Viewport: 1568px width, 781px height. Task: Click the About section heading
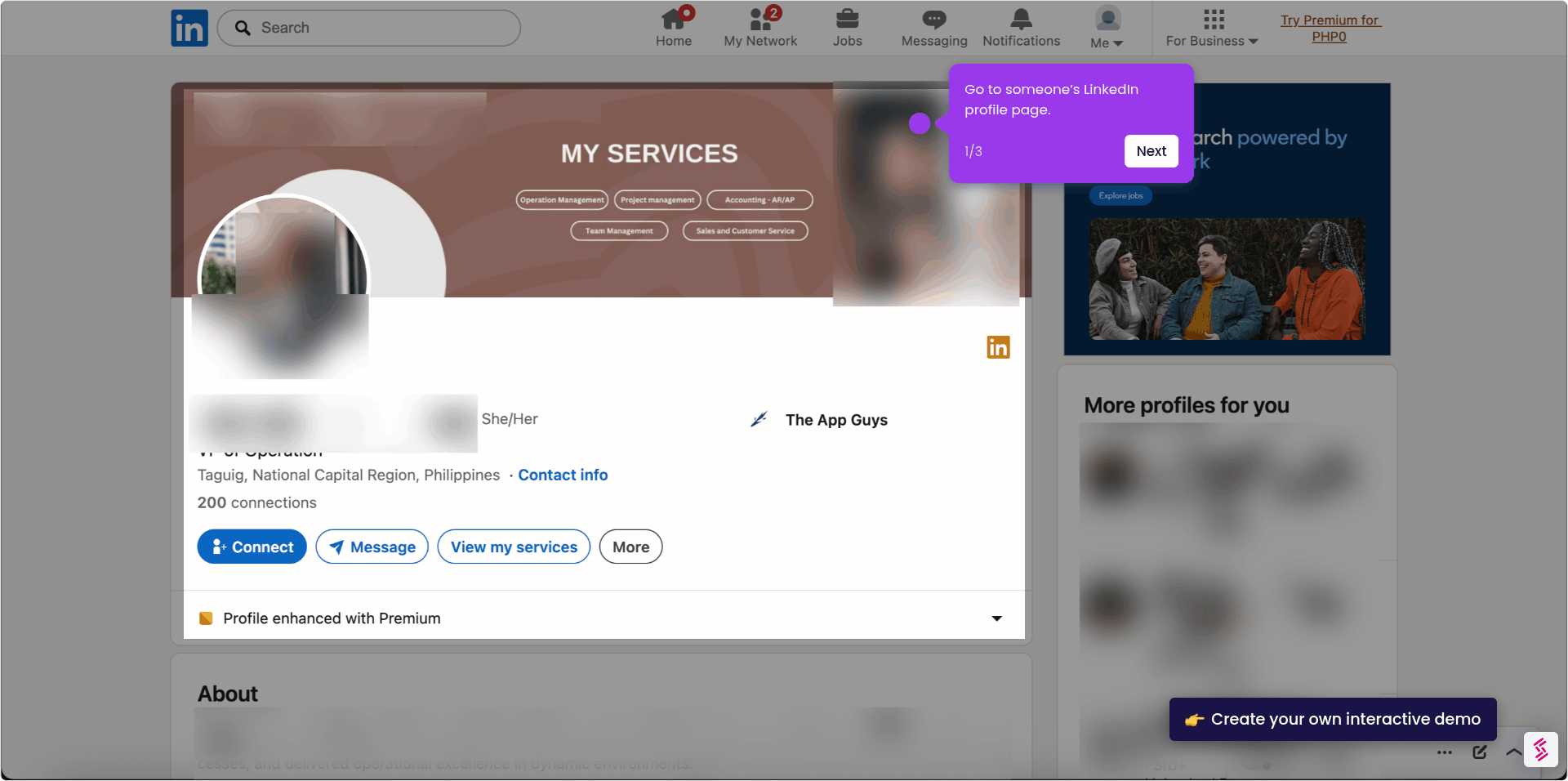click(228, 694)
